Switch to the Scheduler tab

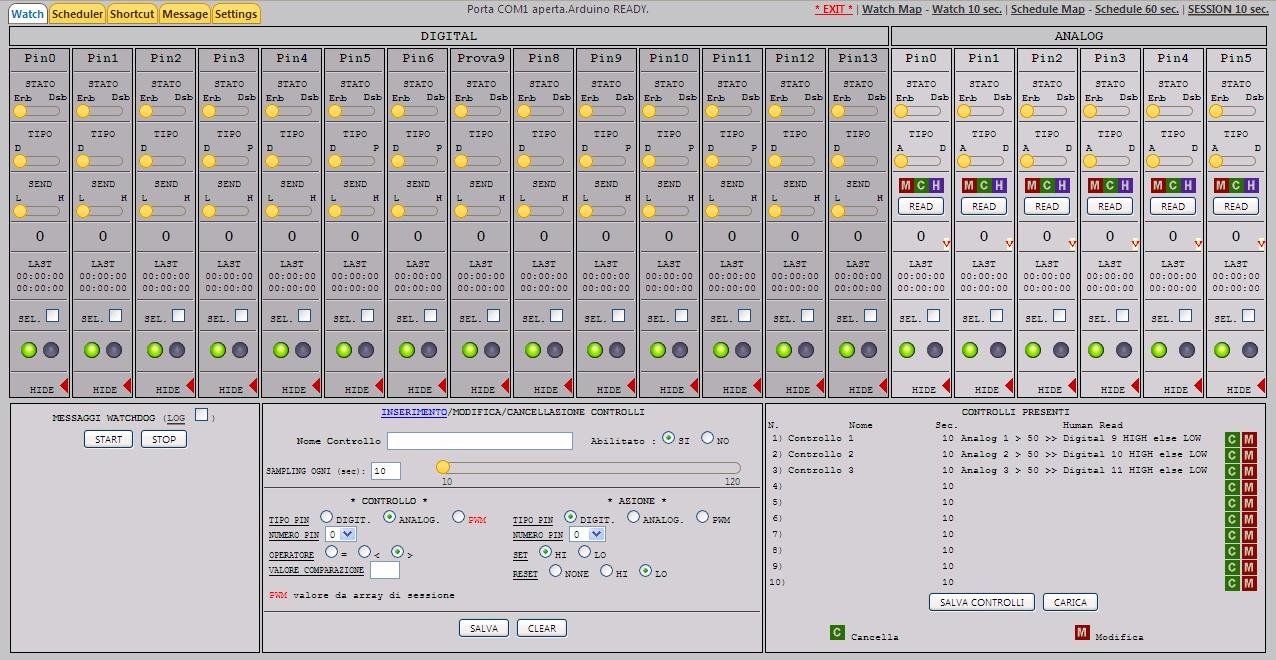pos(77,14)
